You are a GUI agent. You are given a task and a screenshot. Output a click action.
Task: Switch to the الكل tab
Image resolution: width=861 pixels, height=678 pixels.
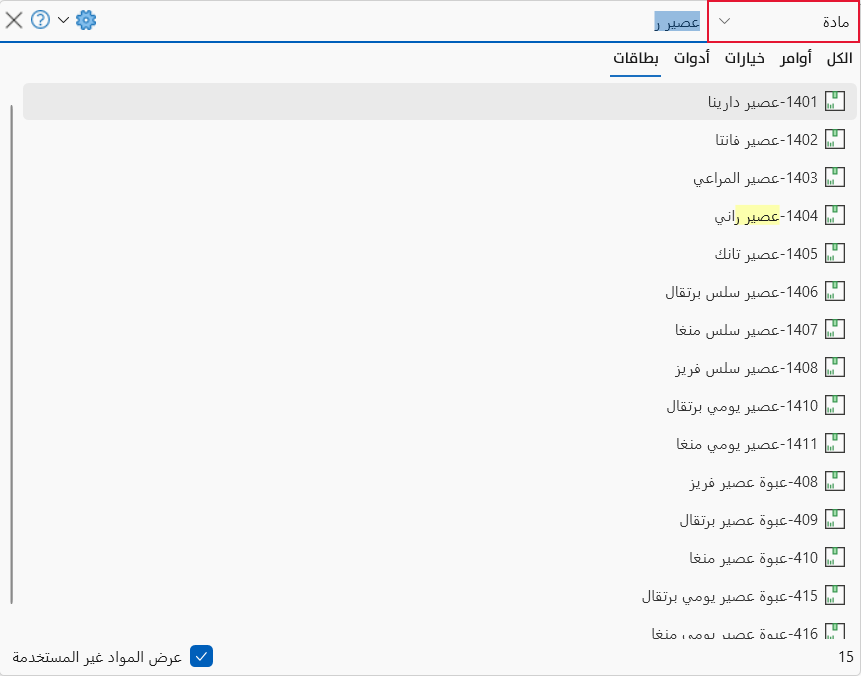(x=839, y=59)
